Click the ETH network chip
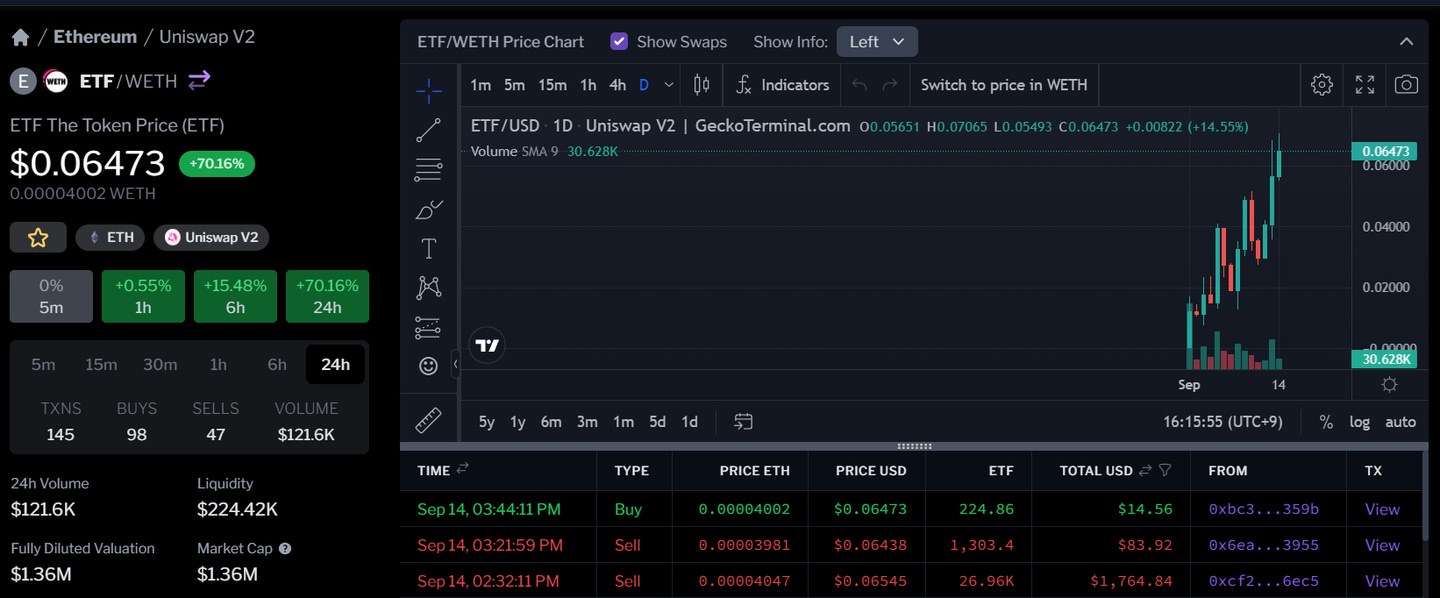This screenshot has height=598, width=1440. click(x=110, y=237)
